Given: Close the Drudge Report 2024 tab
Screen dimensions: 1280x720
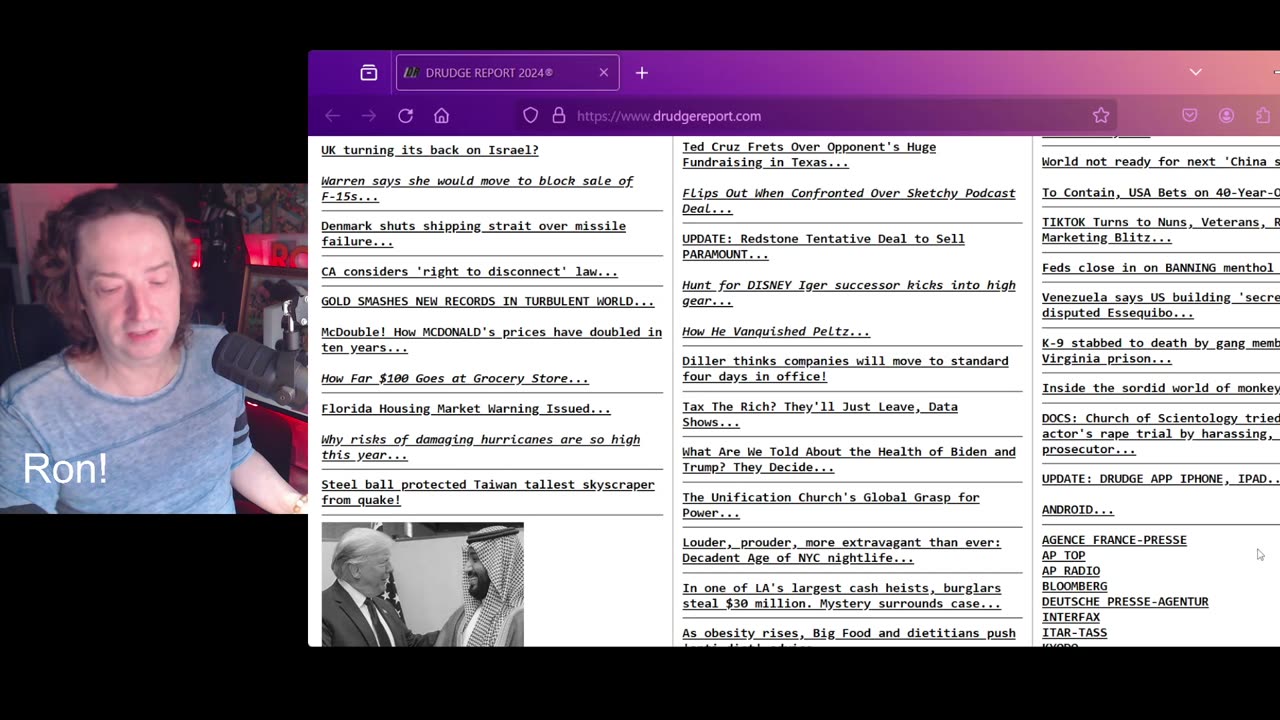Looking at the screenshot, I should (x=603, y=72).
